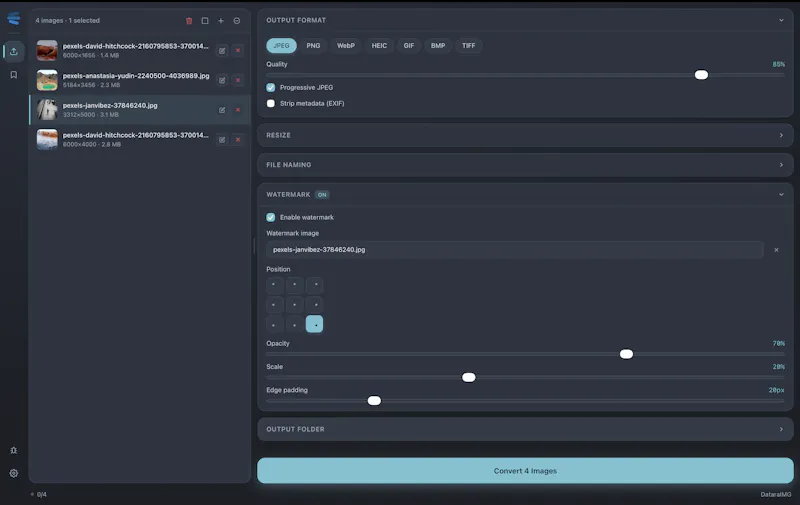800x505 pixels.
Task: Click the watermark image path field
Action: click(x=515, y=250)
